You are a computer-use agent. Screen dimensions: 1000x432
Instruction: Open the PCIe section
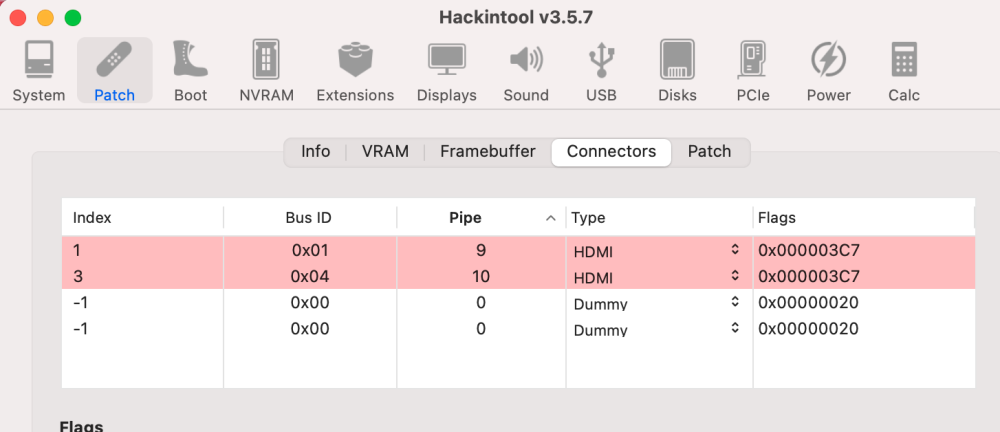[x=753, y=70]
